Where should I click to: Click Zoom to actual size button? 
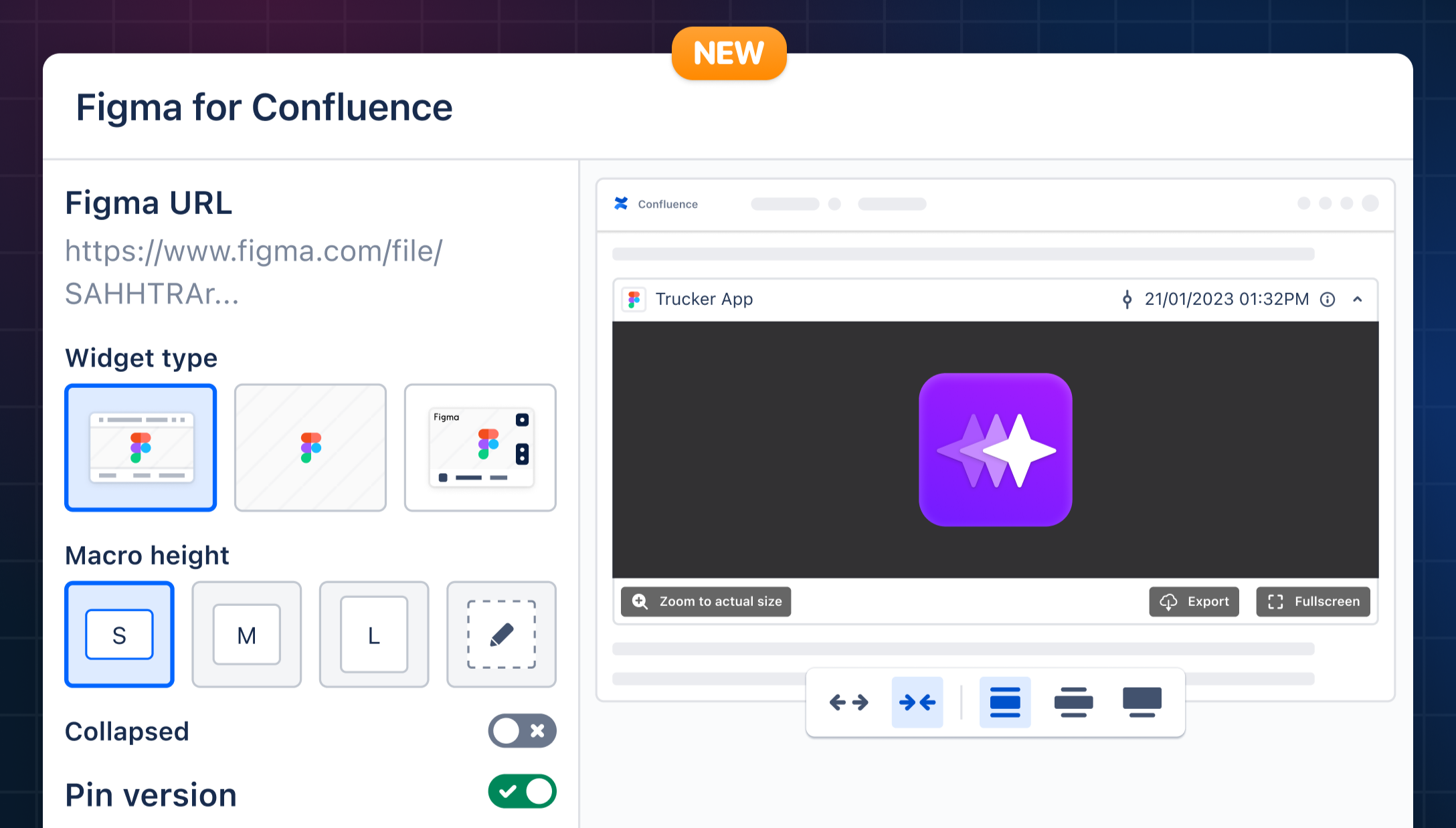pos(706,601)
